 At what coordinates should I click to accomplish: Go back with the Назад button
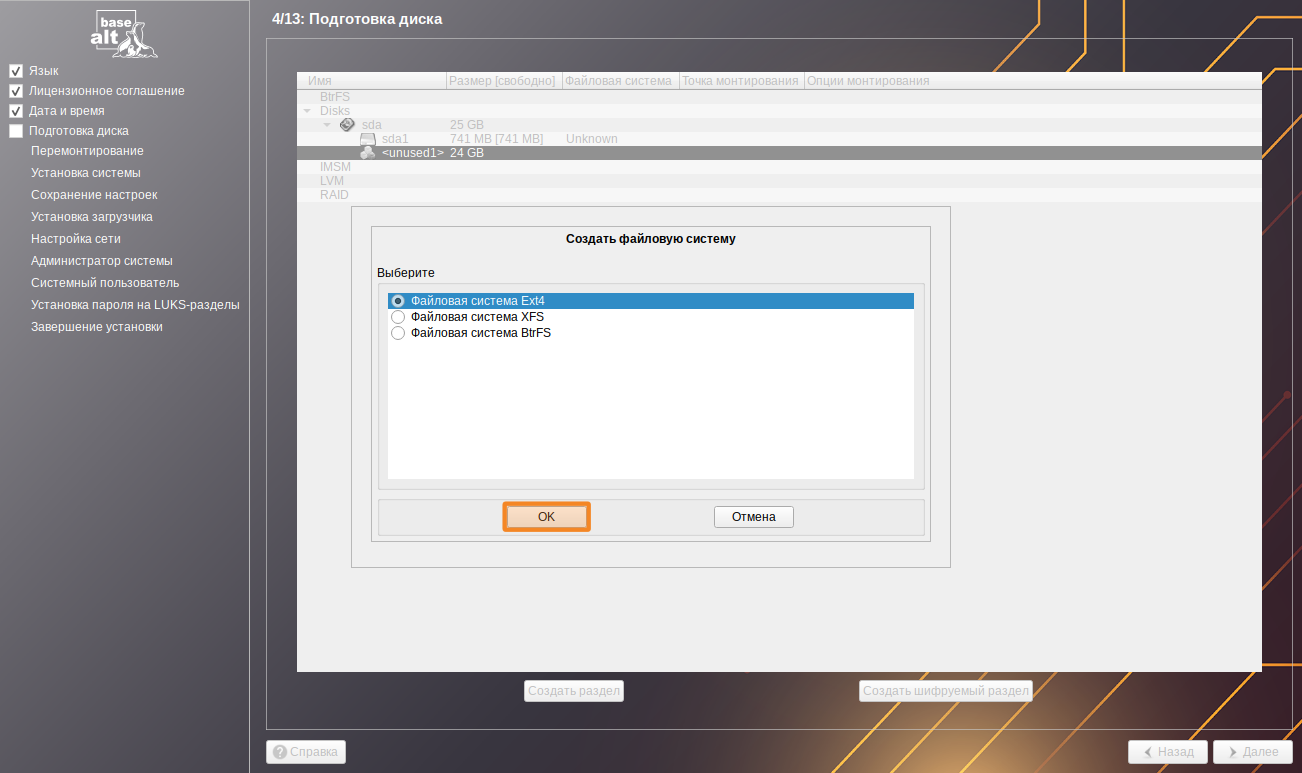[1167, 752]
